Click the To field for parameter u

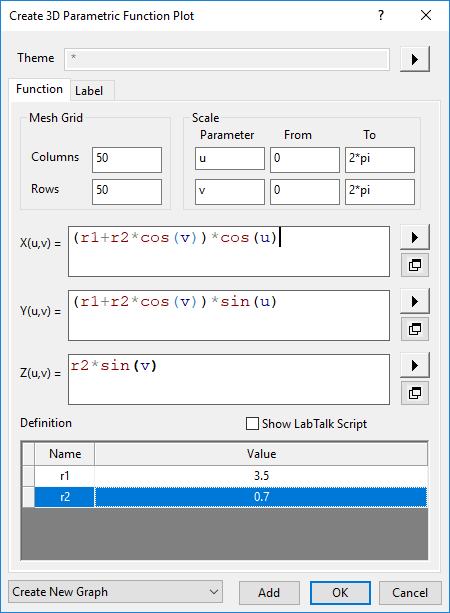(380, 160)
